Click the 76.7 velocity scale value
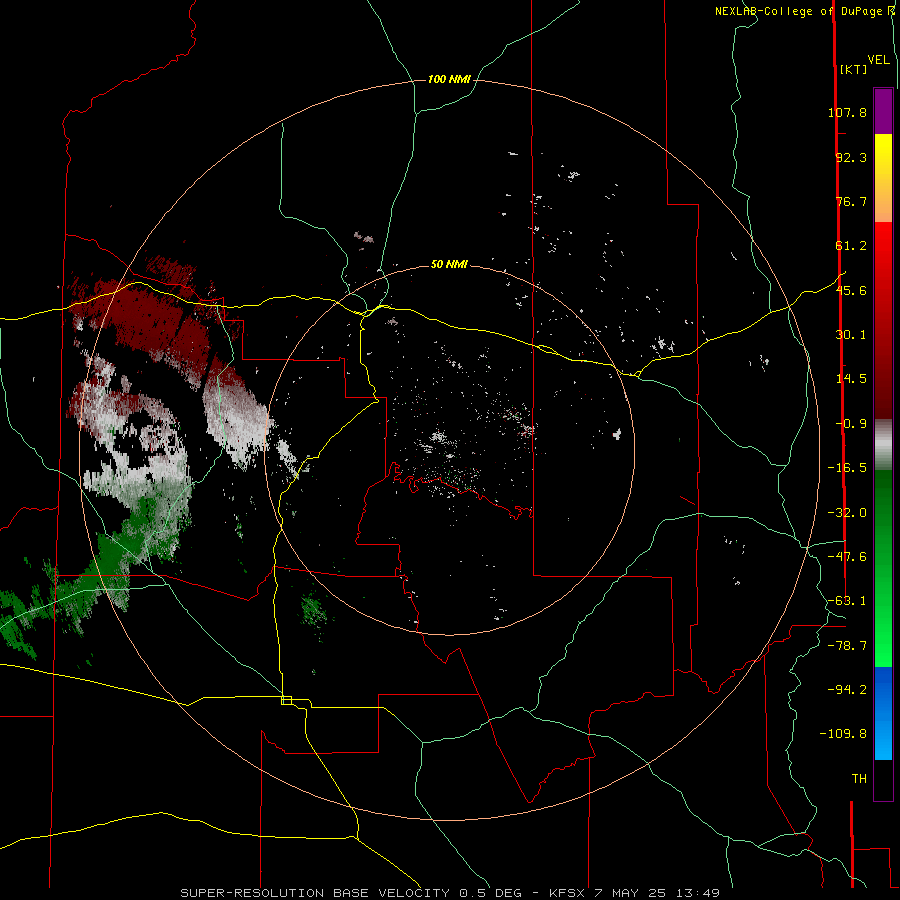This screenshot has width=900, height=900. 851,201
